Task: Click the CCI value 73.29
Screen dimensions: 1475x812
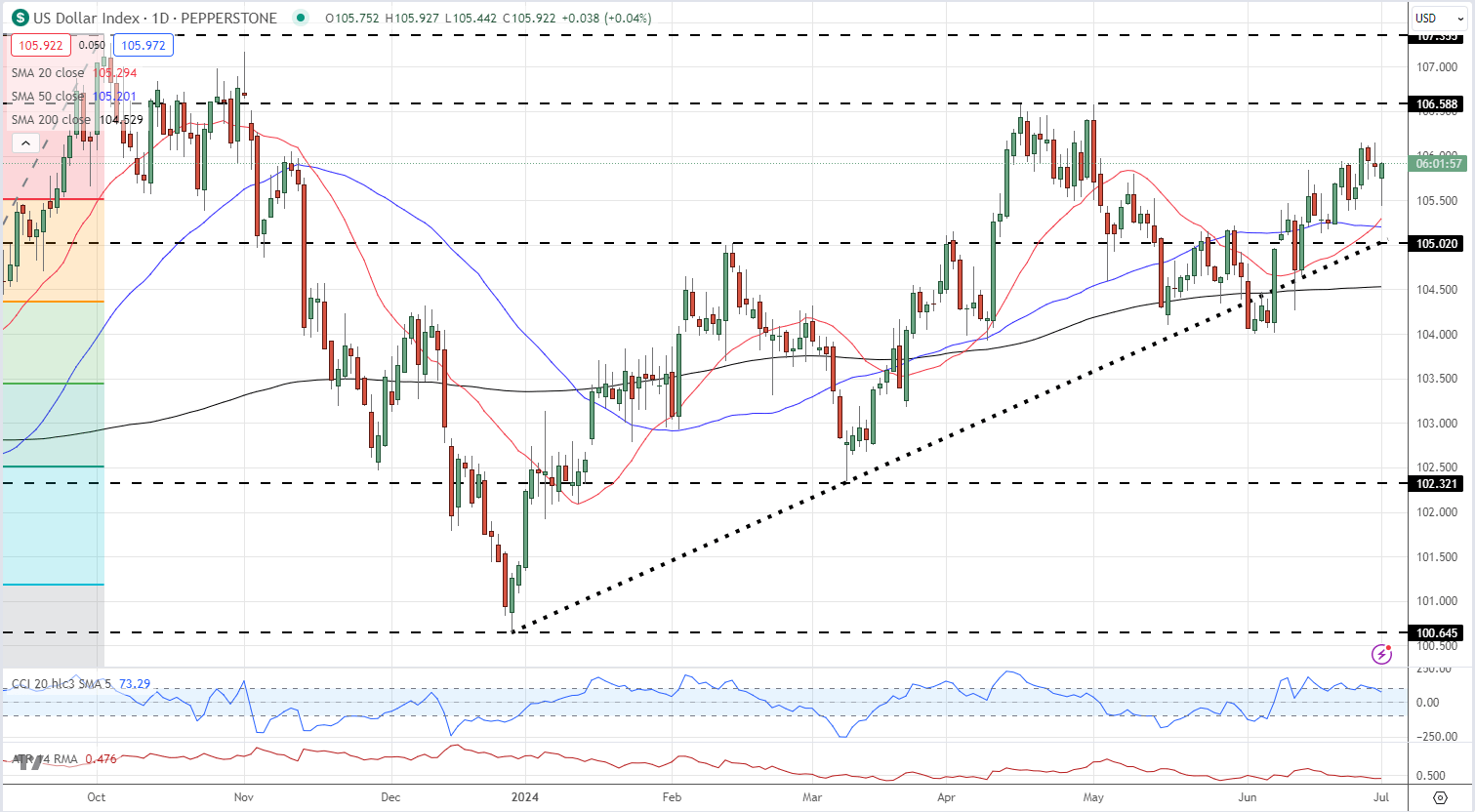Action: (x=135, y=684)
